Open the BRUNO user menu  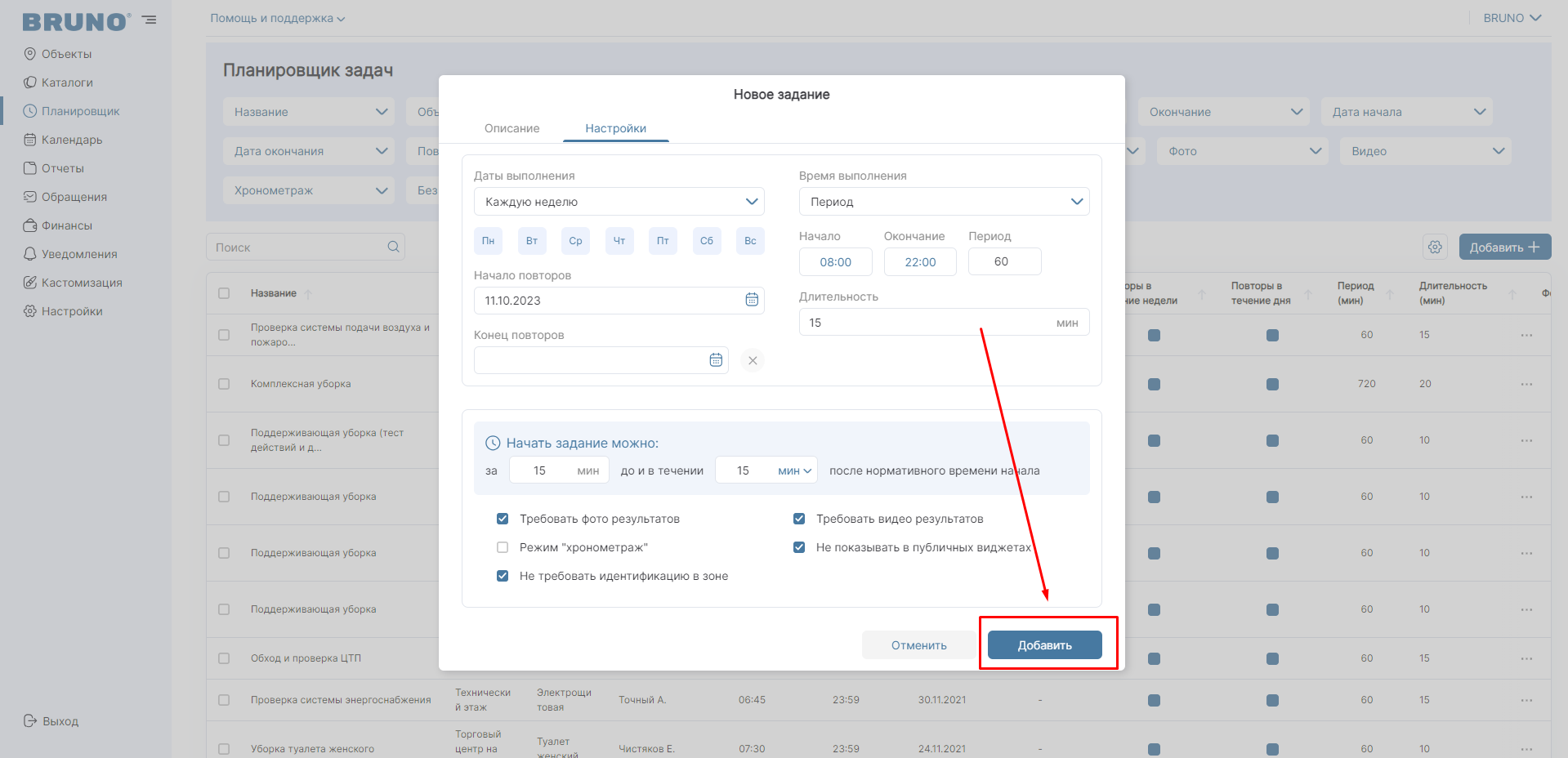[x=1512, y=18]
